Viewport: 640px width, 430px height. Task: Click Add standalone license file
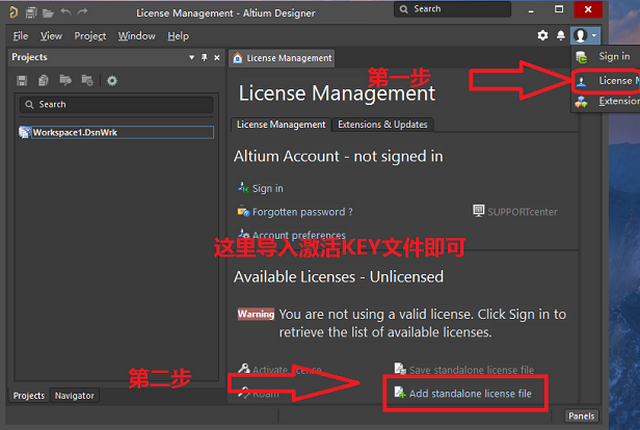tap(470, 394)
